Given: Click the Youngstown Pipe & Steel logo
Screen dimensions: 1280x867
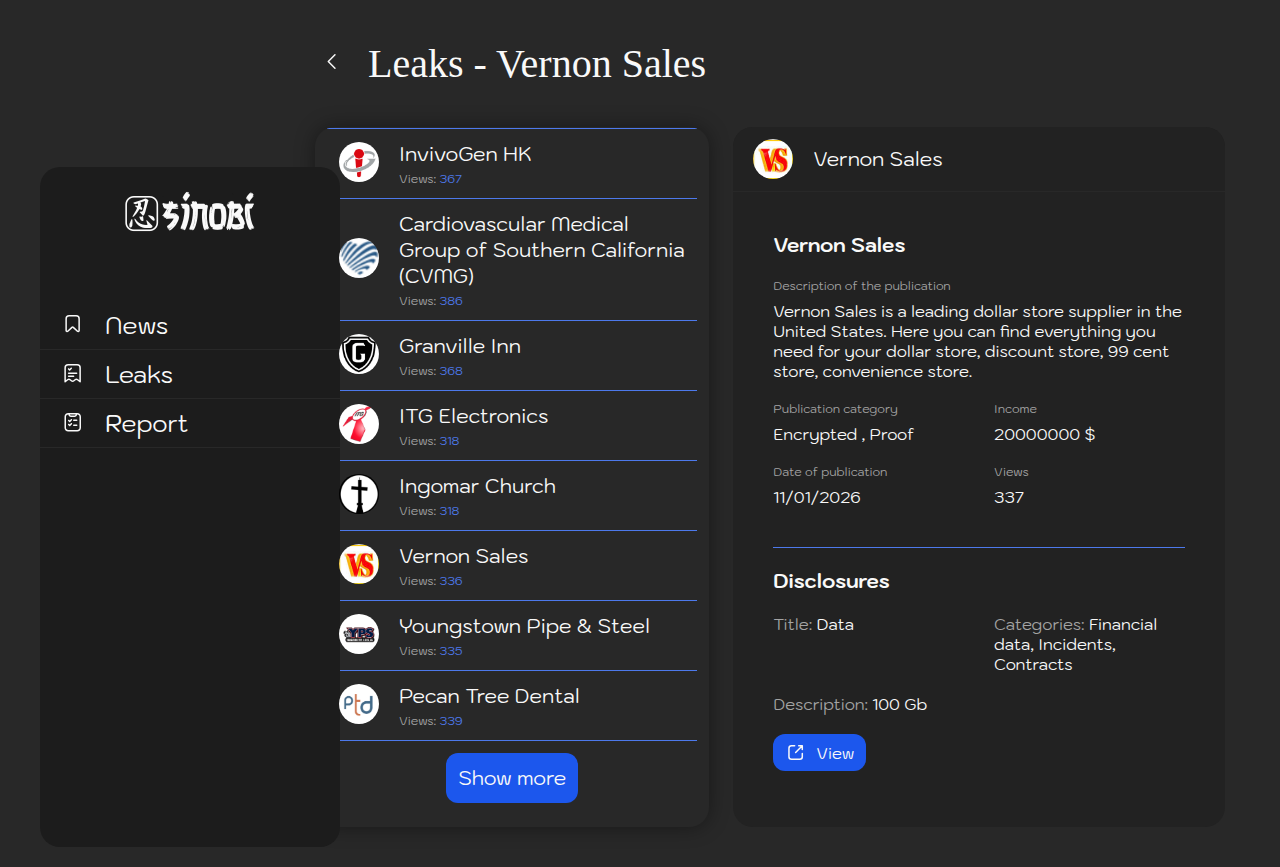Looking at the screenshot, I should (x=359, y=634).
